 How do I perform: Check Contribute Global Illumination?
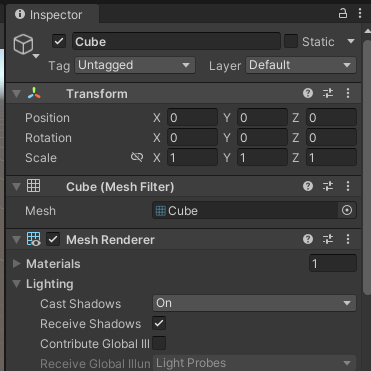point(159,343)
